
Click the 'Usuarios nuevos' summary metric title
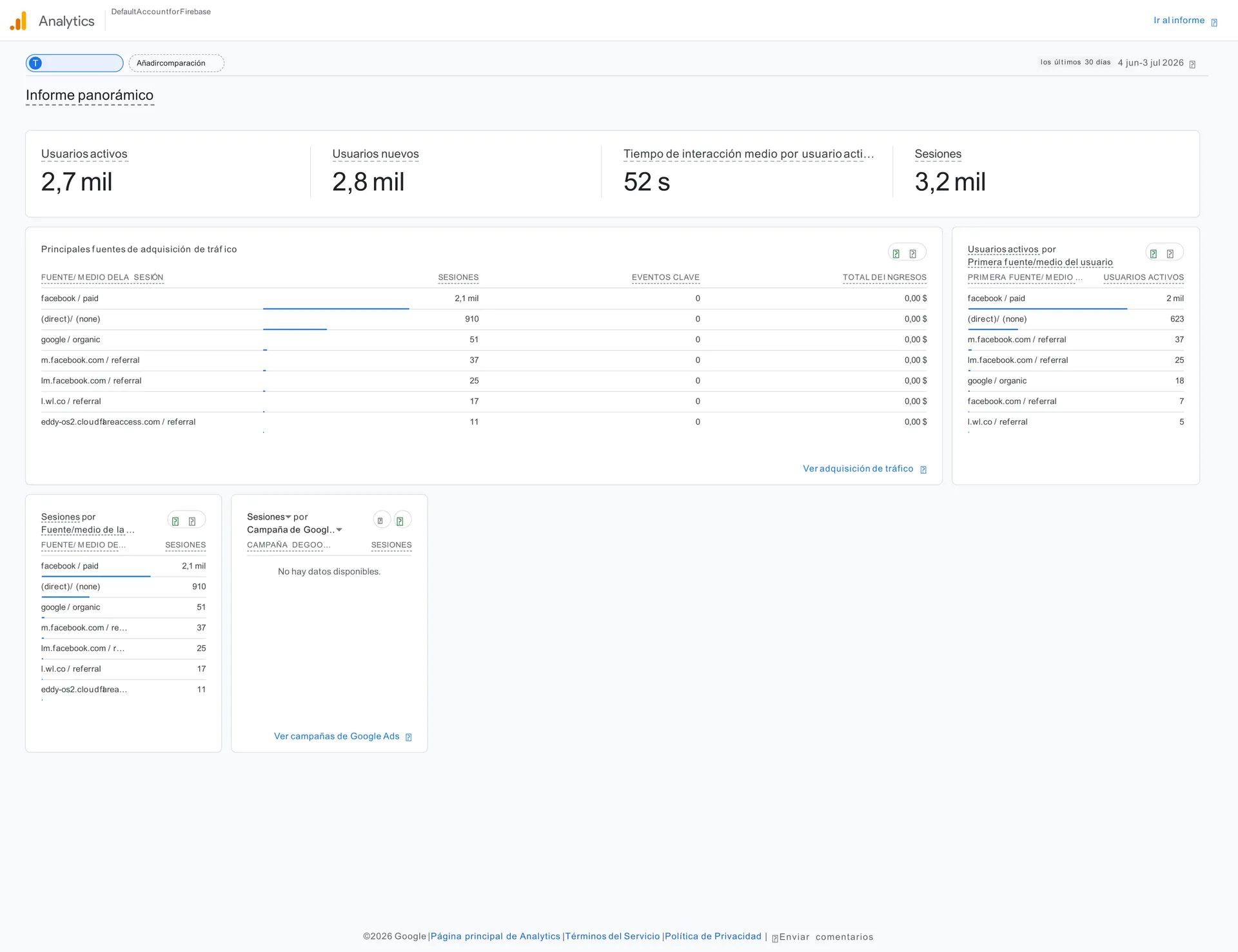click(375, 154)
